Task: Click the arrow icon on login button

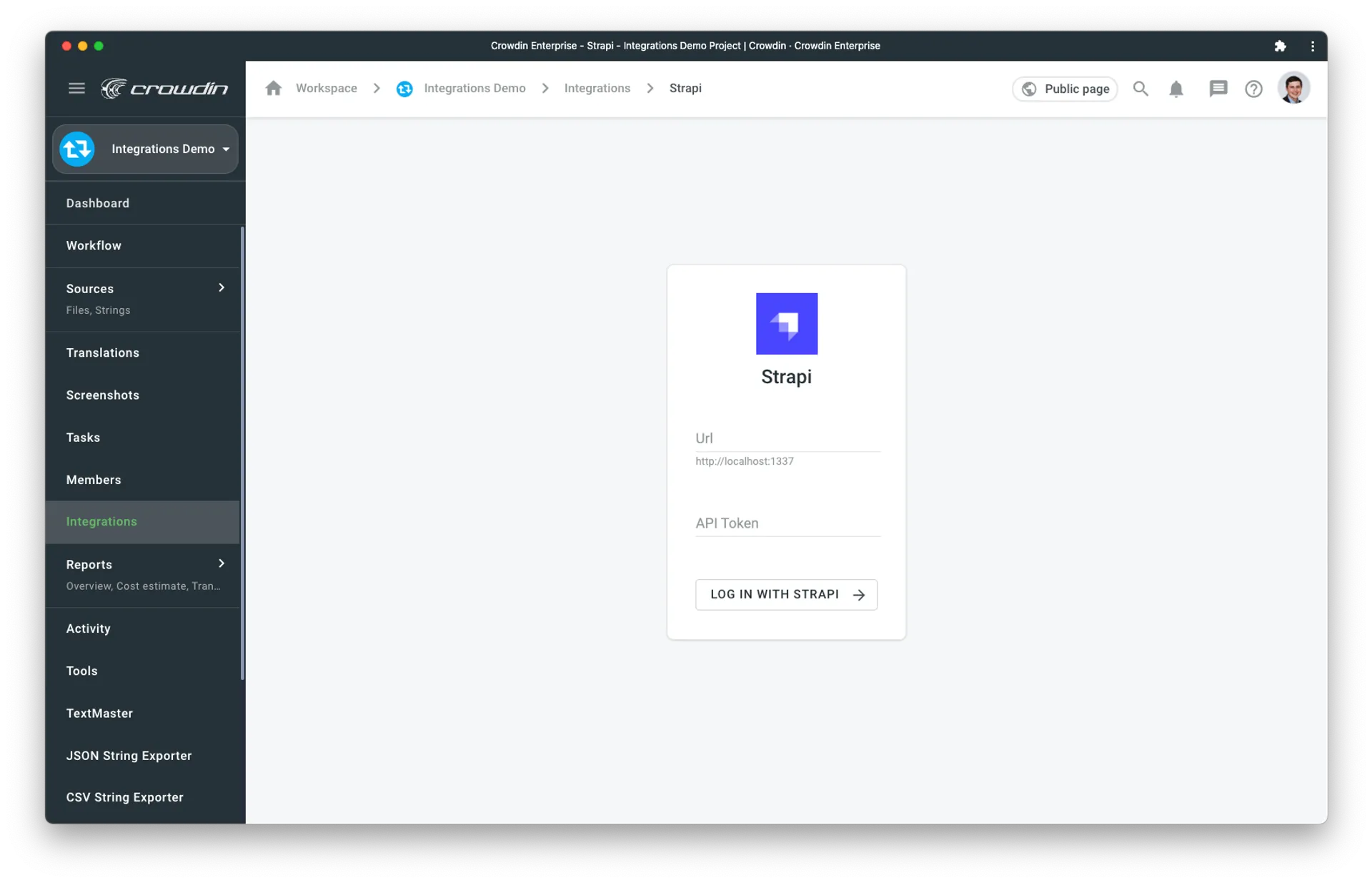Action: [x=859, y=594]
